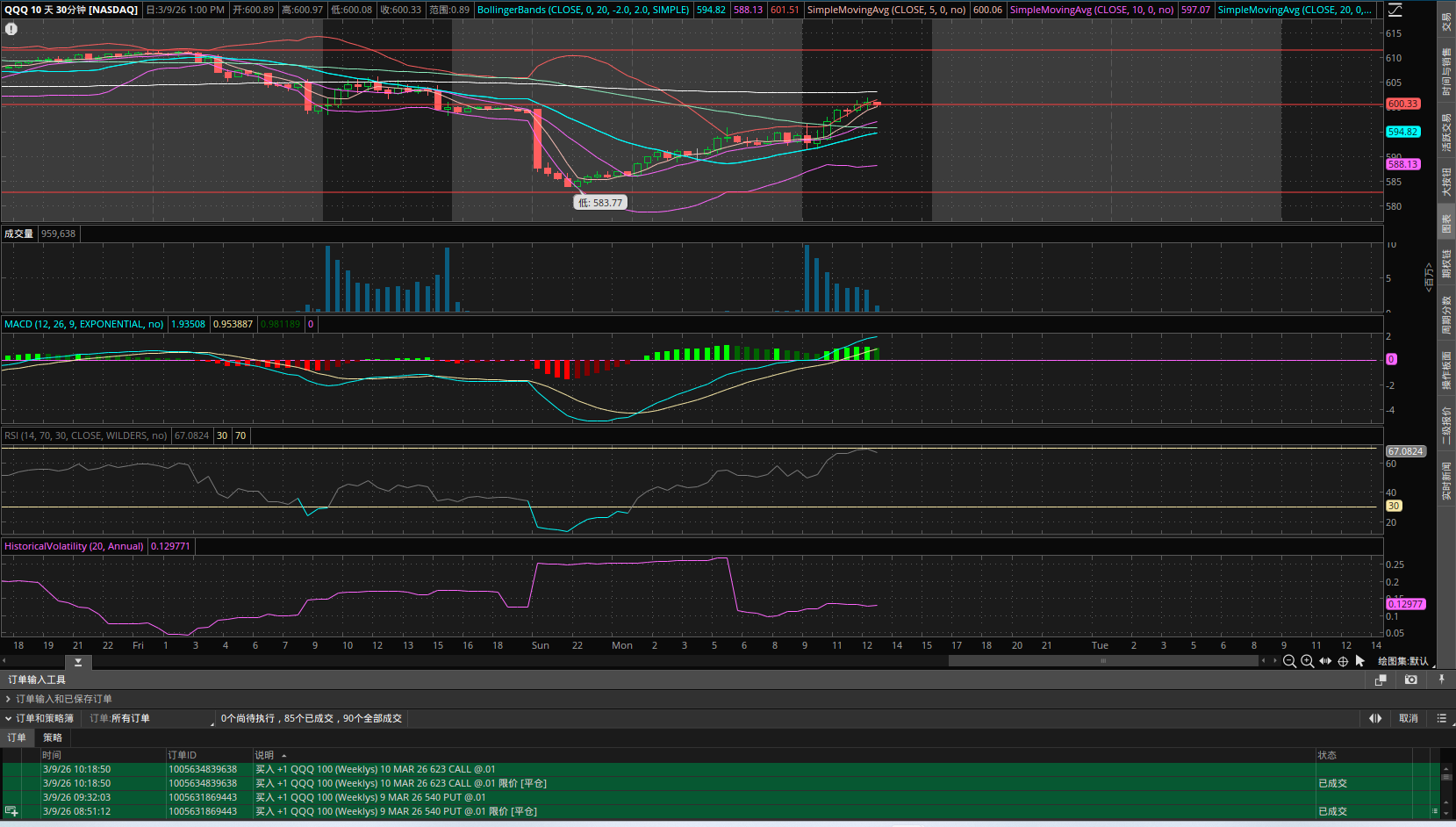Screen dimensions: 1456x827
Task: Select the MACD study label
Action: [84, 324]
